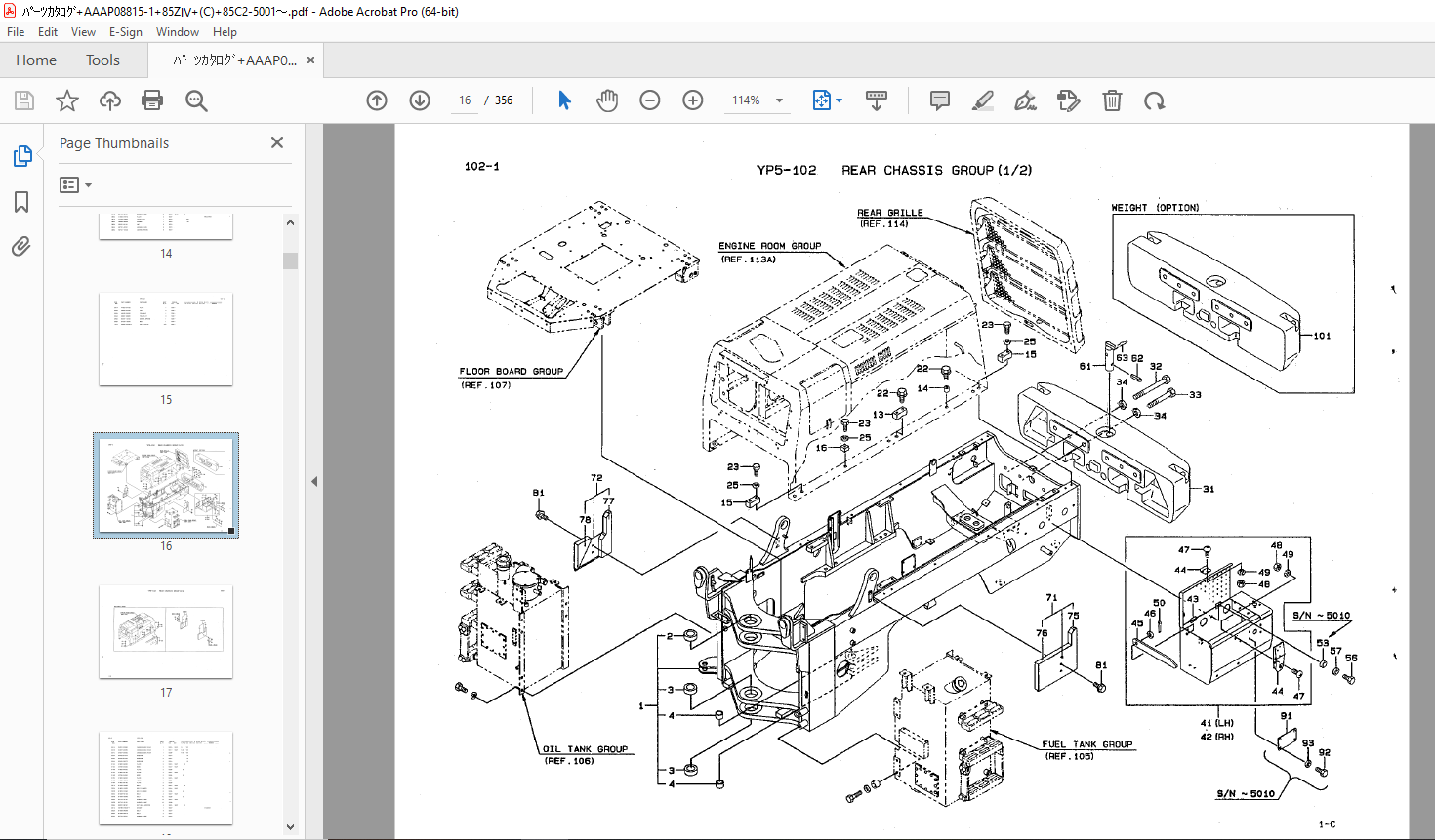Close the Page Thumbnails panel
This screenshot has width=1435, height=840.
[x=277, y=142]
